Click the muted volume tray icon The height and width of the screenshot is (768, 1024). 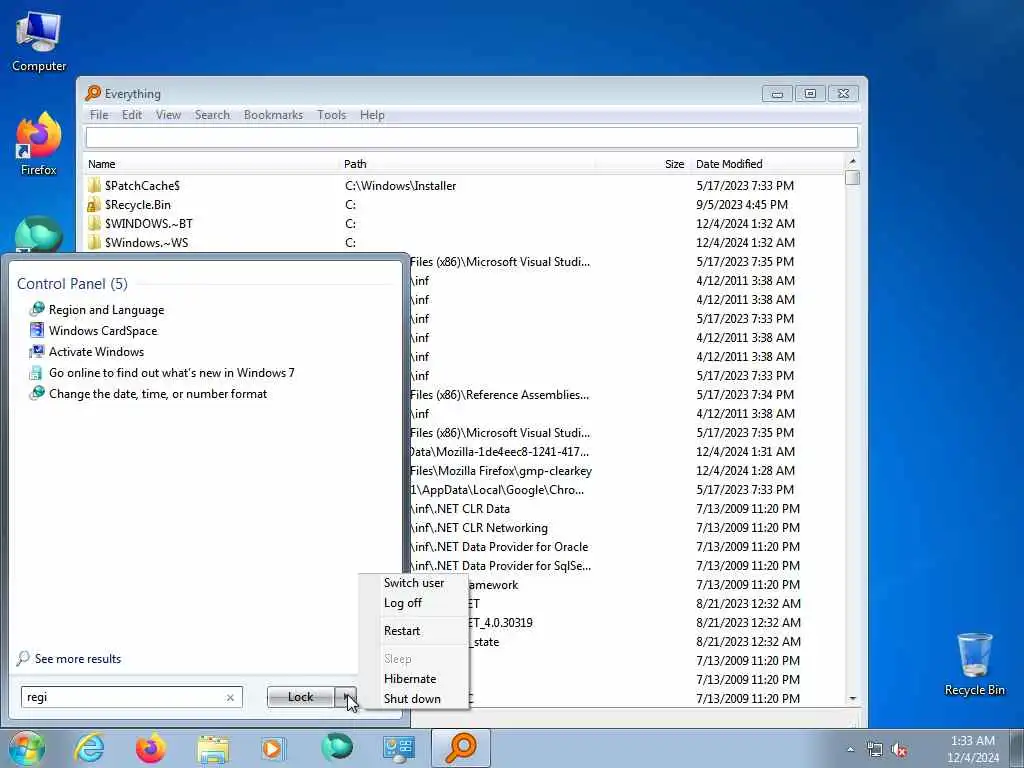tap(899, 750)
